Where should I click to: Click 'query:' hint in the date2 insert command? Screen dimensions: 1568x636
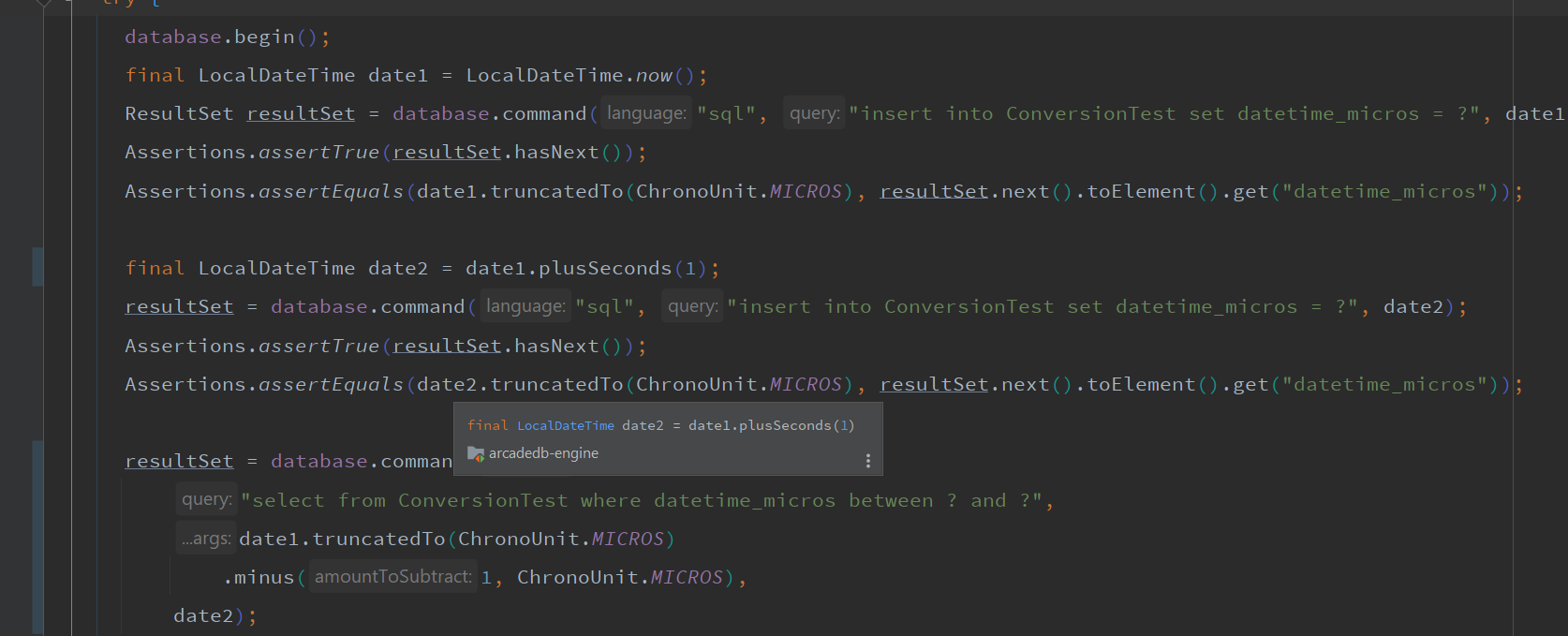click(x=692, y=306)
